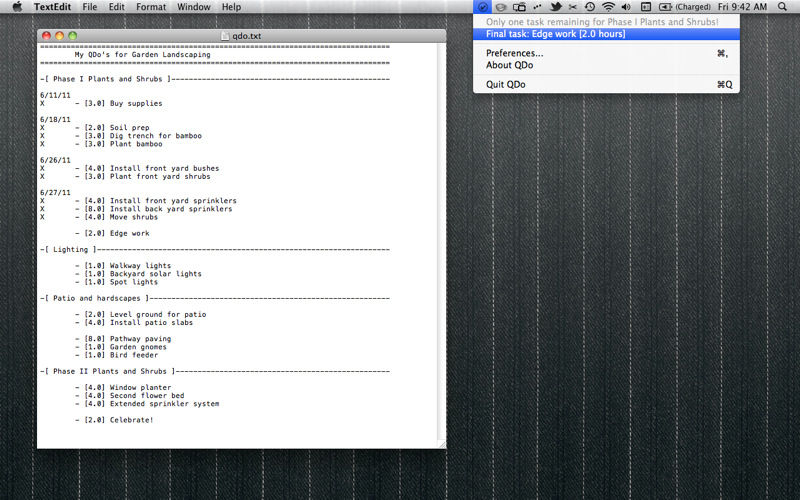The image size is (800, 500).
Task: Open the Format menu
Action: click(x=151, y=7)
